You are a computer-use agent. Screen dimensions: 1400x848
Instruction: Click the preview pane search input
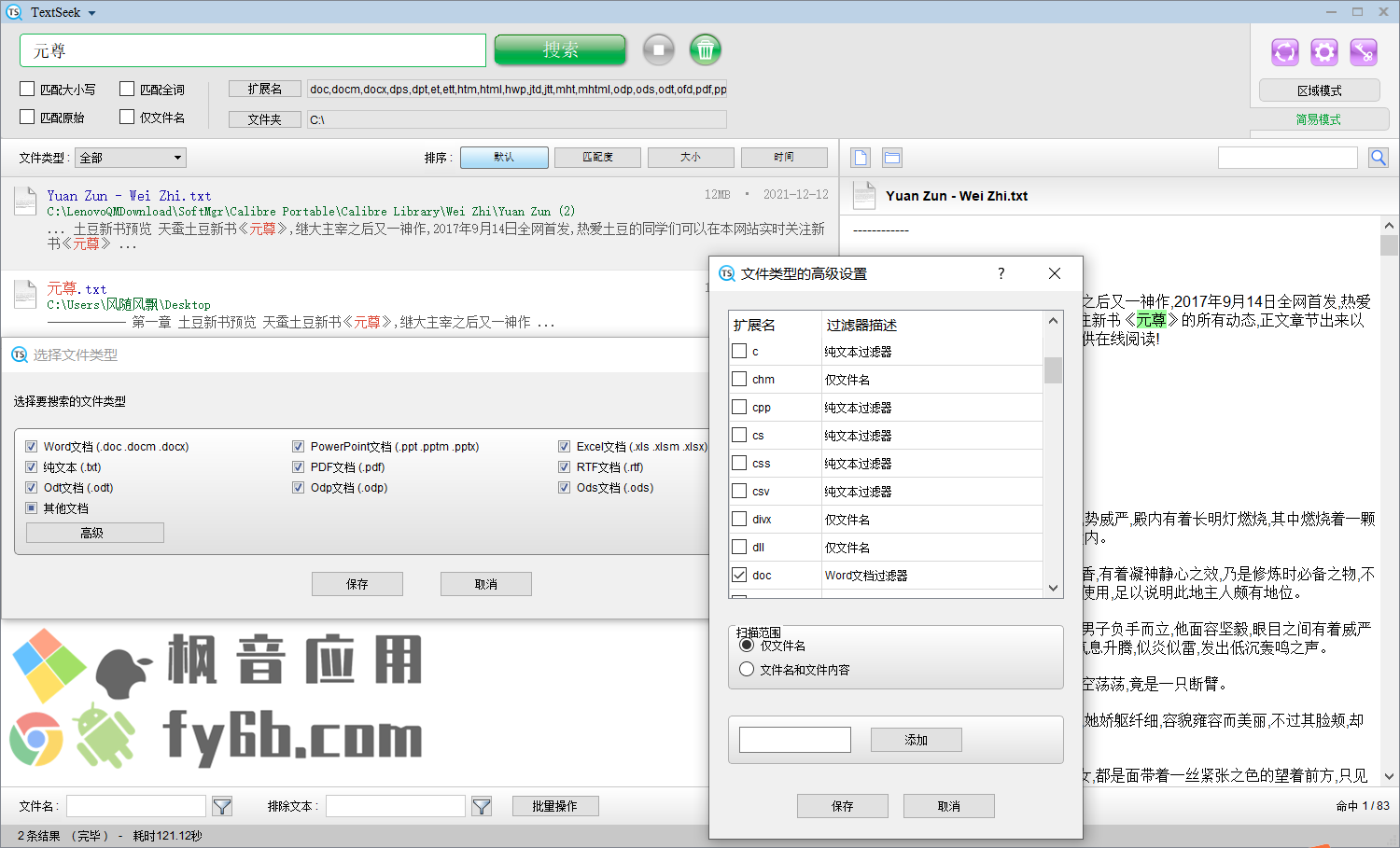click(1288, 158)
